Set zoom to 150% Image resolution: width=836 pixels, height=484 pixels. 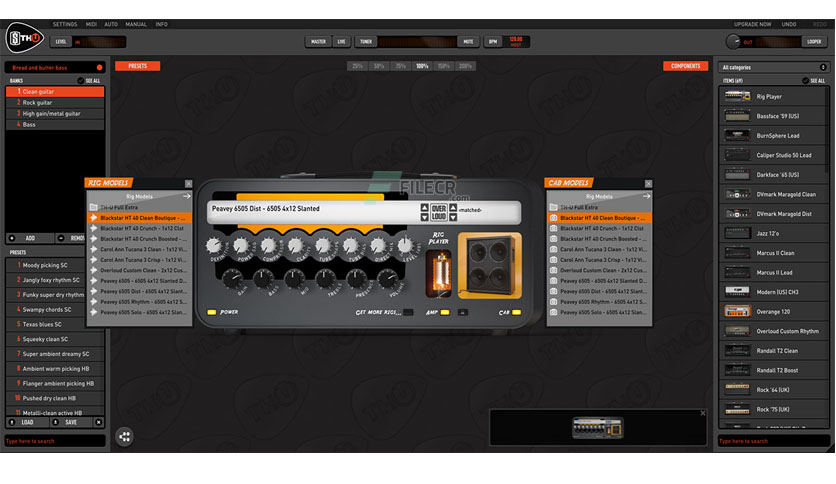pyautogui.click(x=444, y=66)
